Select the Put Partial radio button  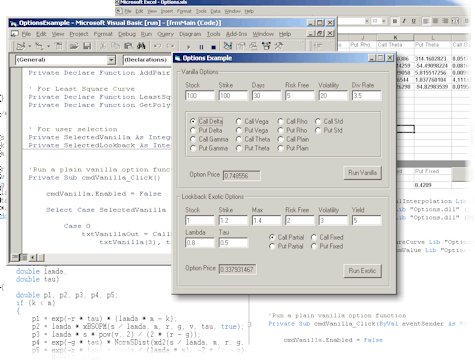tap(272, 246)
